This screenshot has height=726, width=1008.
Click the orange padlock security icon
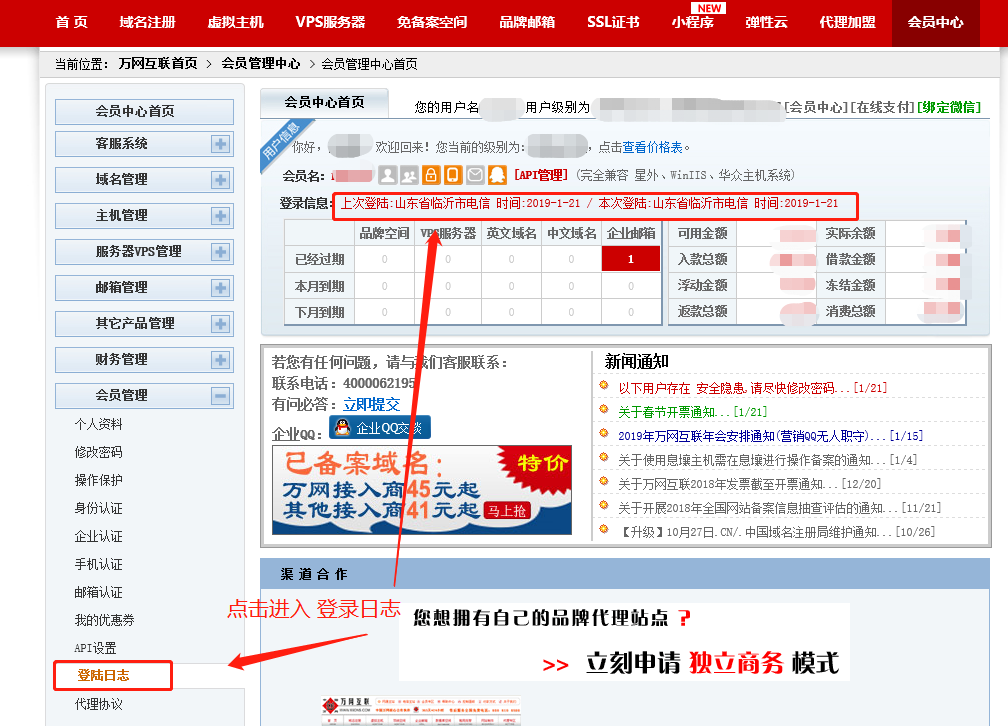coord(431,175)
